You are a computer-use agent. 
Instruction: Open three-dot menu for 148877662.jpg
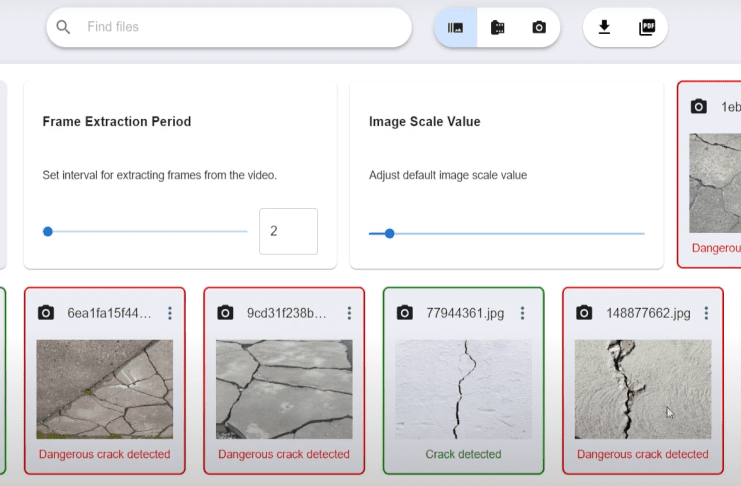click(707, 313)
